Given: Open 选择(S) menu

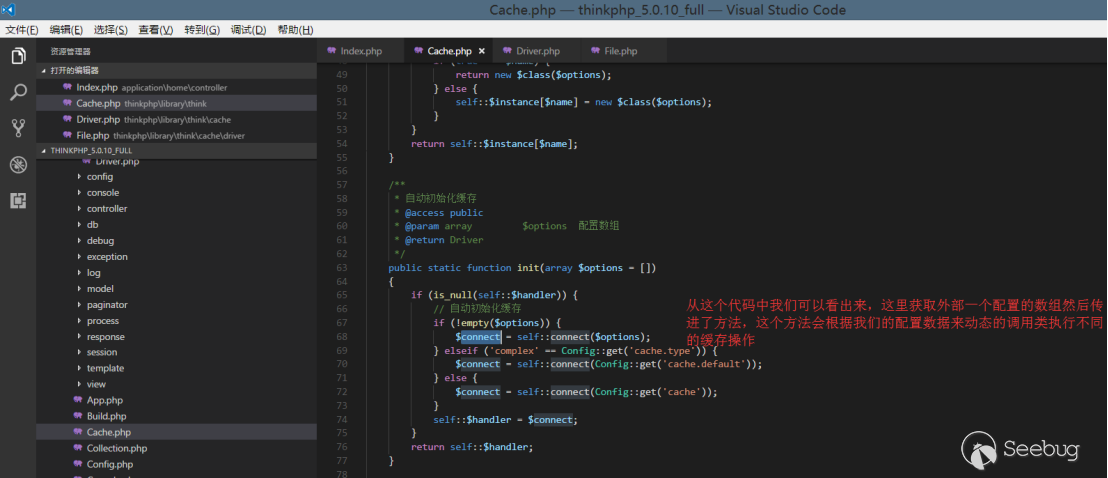Looking at the screenshot, I should point(110,30).
